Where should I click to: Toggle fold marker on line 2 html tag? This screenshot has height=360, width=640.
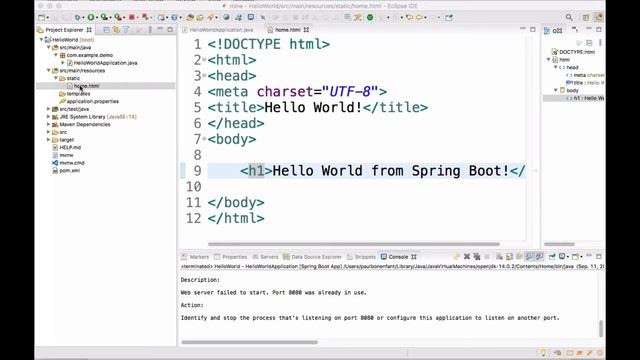(x=204, y=60)
